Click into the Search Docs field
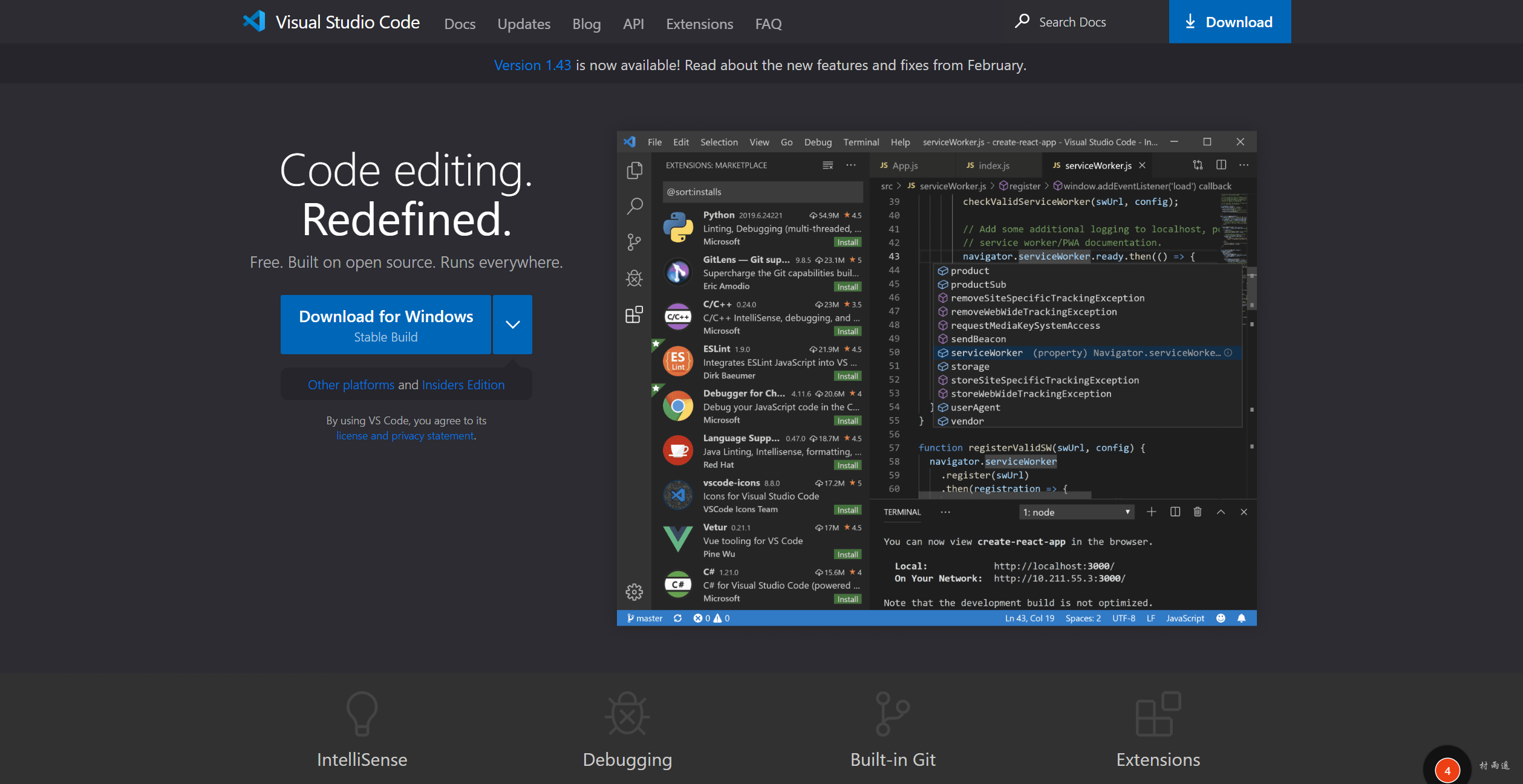The image size is (1523, 784). pos(1072,22)
